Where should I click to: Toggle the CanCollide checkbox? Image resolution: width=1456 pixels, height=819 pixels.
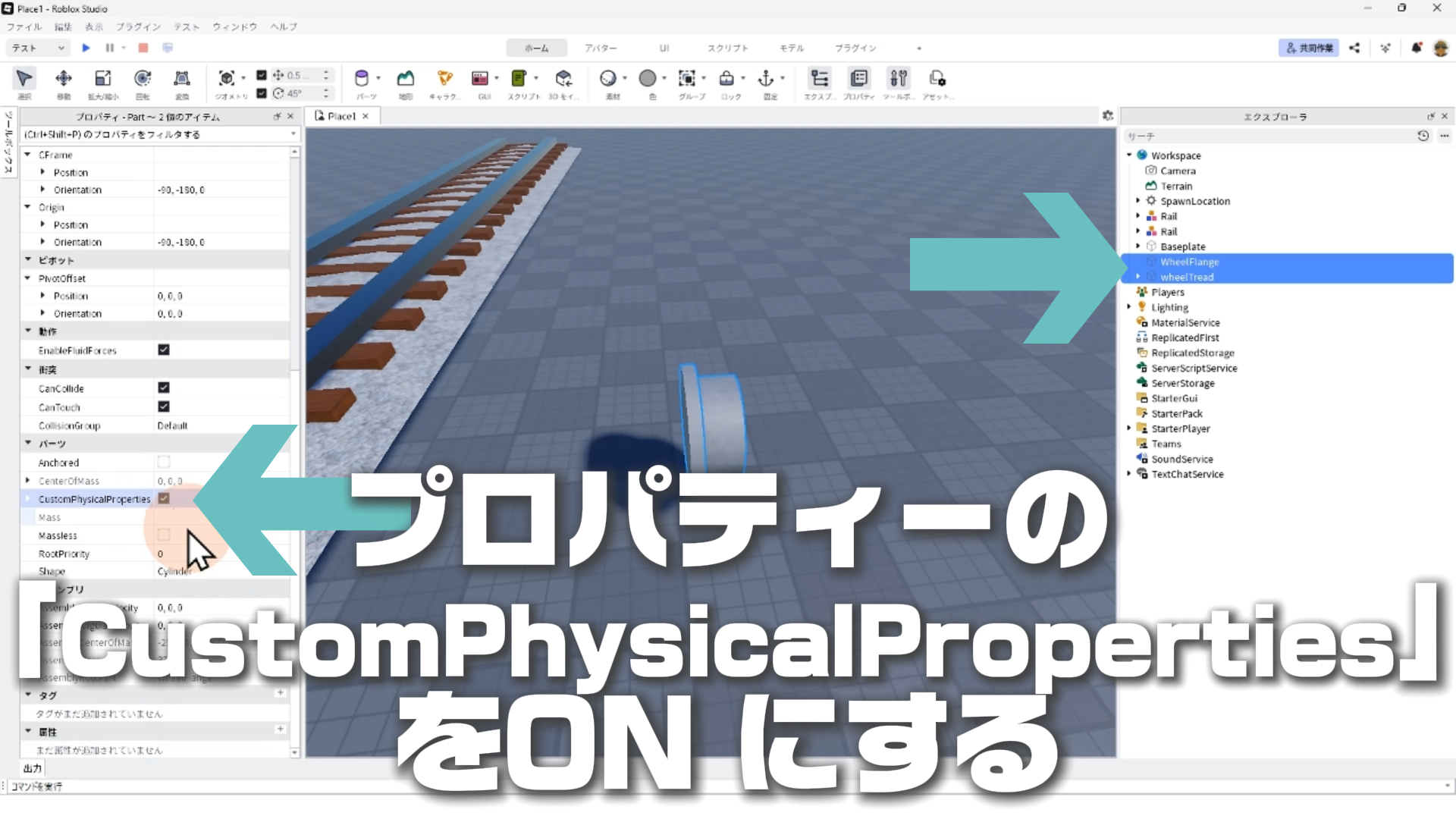[x=164, y=388]
